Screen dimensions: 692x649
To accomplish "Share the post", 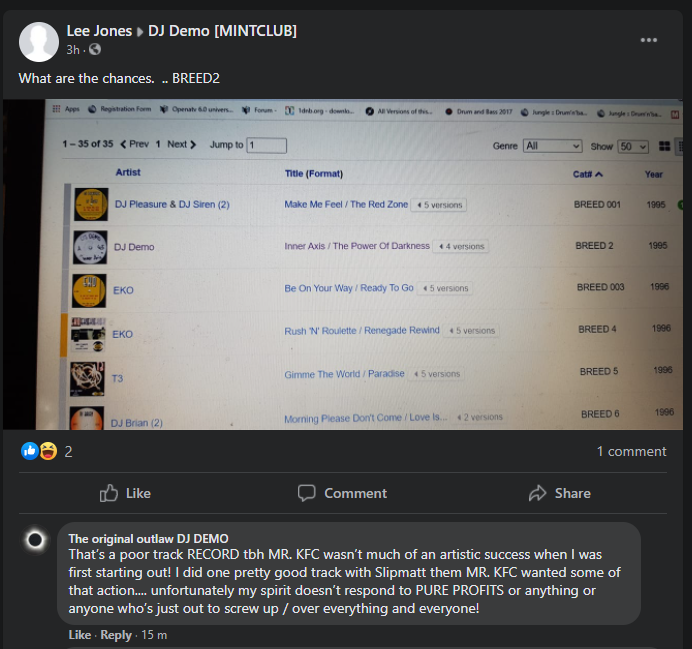I will (x=560, y=493).
